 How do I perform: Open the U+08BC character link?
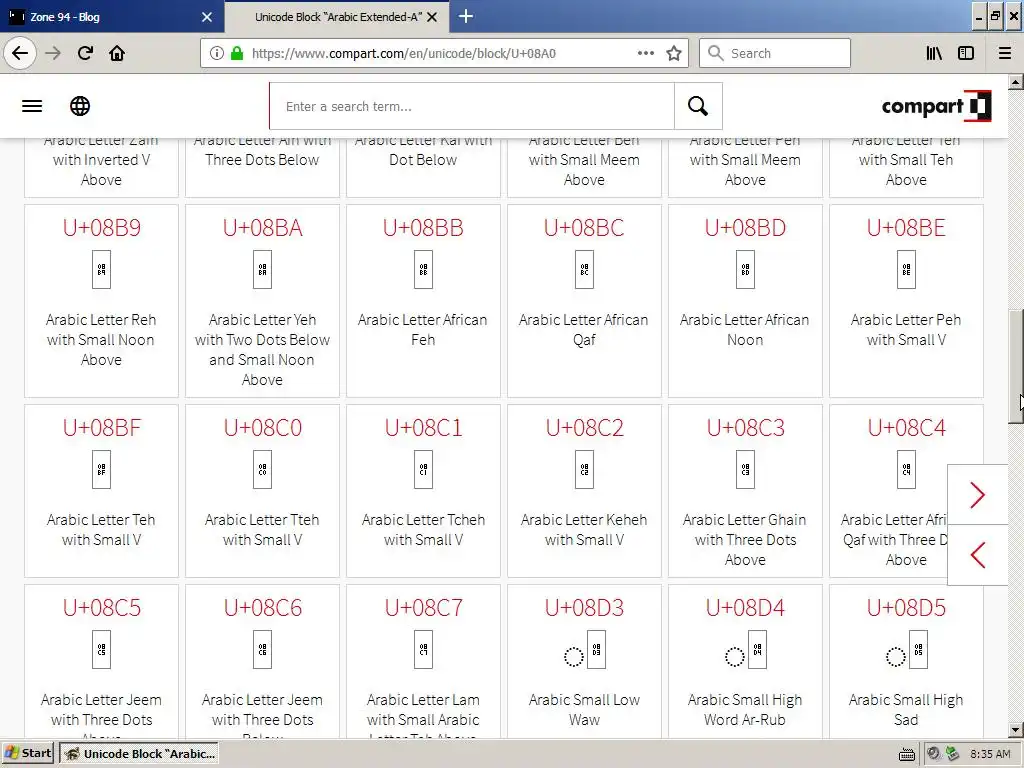(584, 228)
